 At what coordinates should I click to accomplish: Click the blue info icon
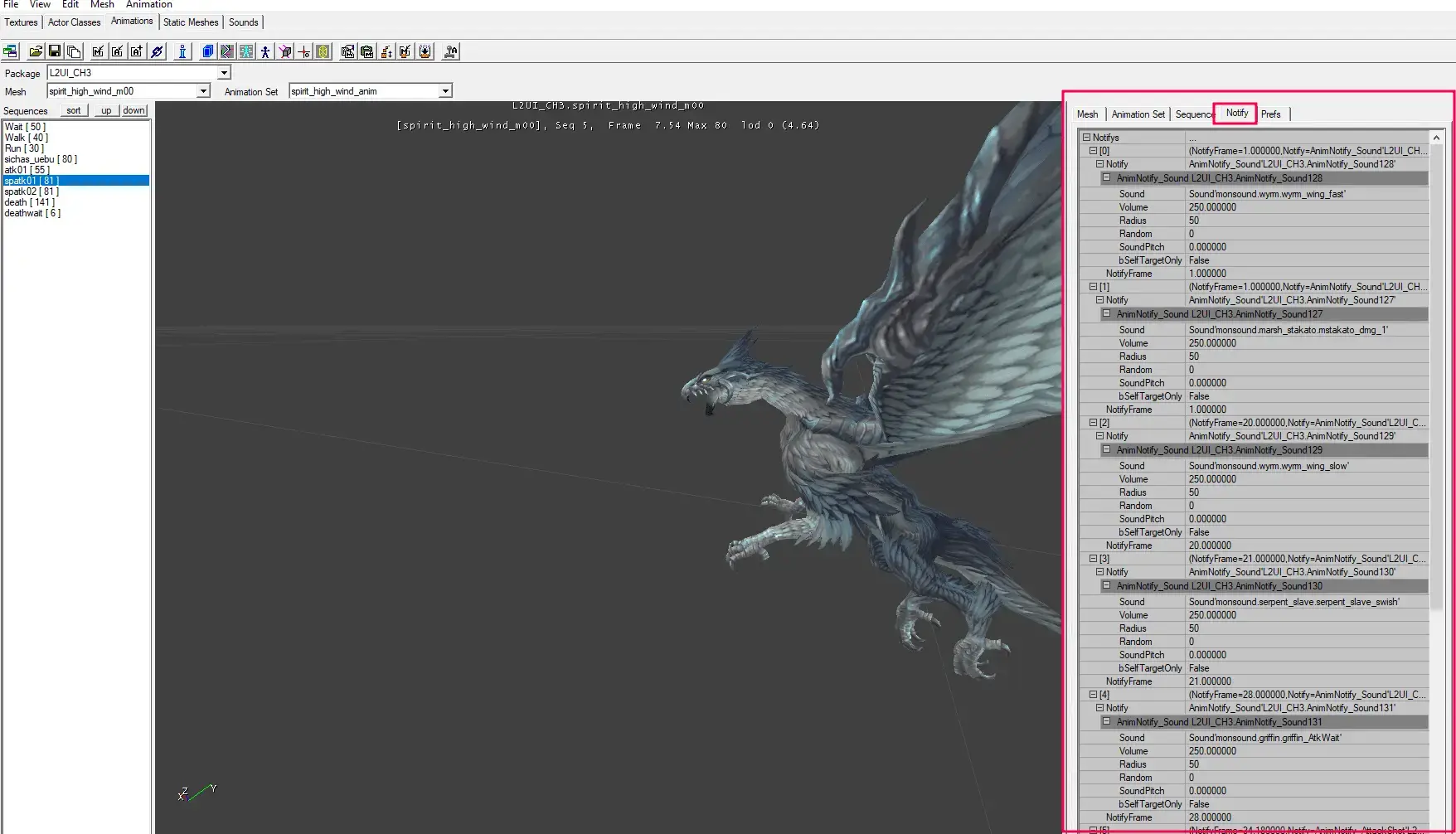pyautogui.click(x=182, y=51)
